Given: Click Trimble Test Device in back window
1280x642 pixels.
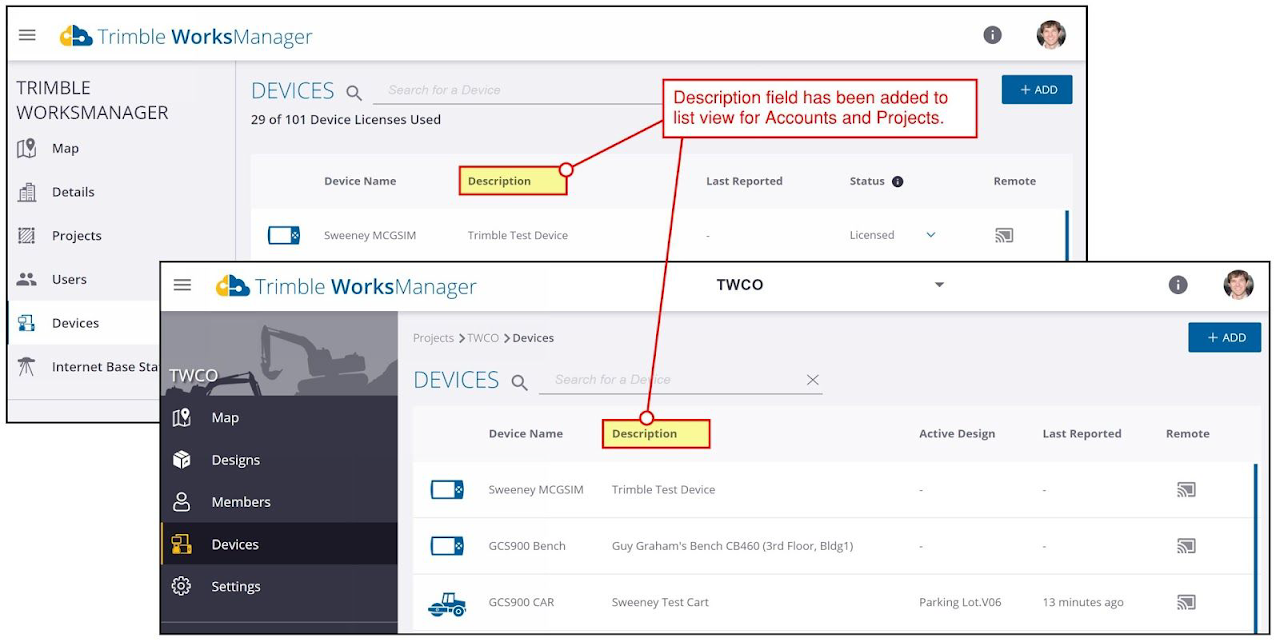Looking at the screenshot, I should 518,236.
